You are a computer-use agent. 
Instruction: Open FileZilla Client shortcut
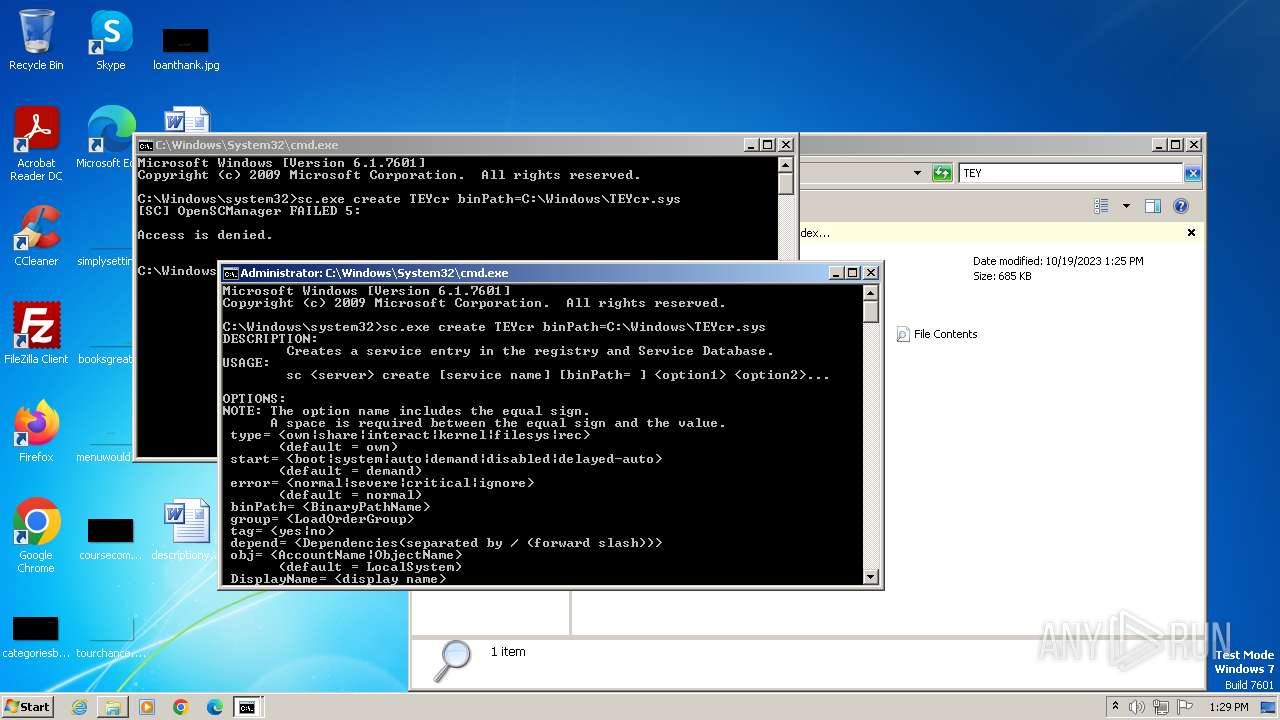coord(36,333)
